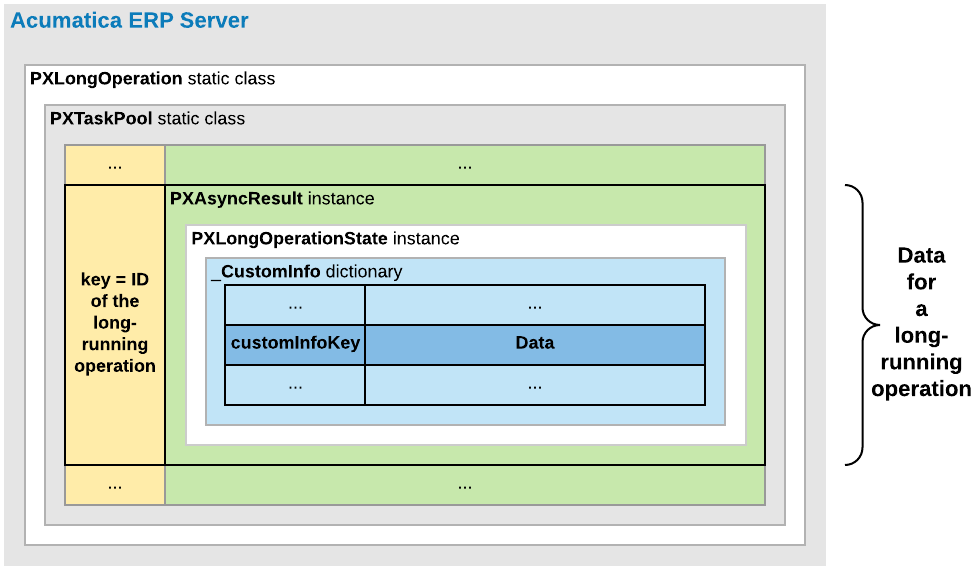Viewport: 974px width, 570px height.
Task: Click the 'customInfoKey' cell
Action: [x=295, y=345]
